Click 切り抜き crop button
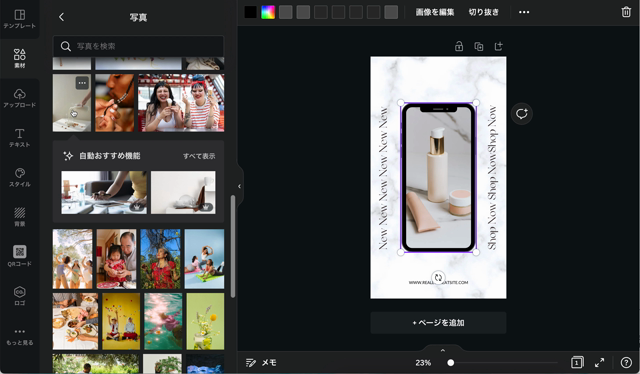 [x=484, y=12]
